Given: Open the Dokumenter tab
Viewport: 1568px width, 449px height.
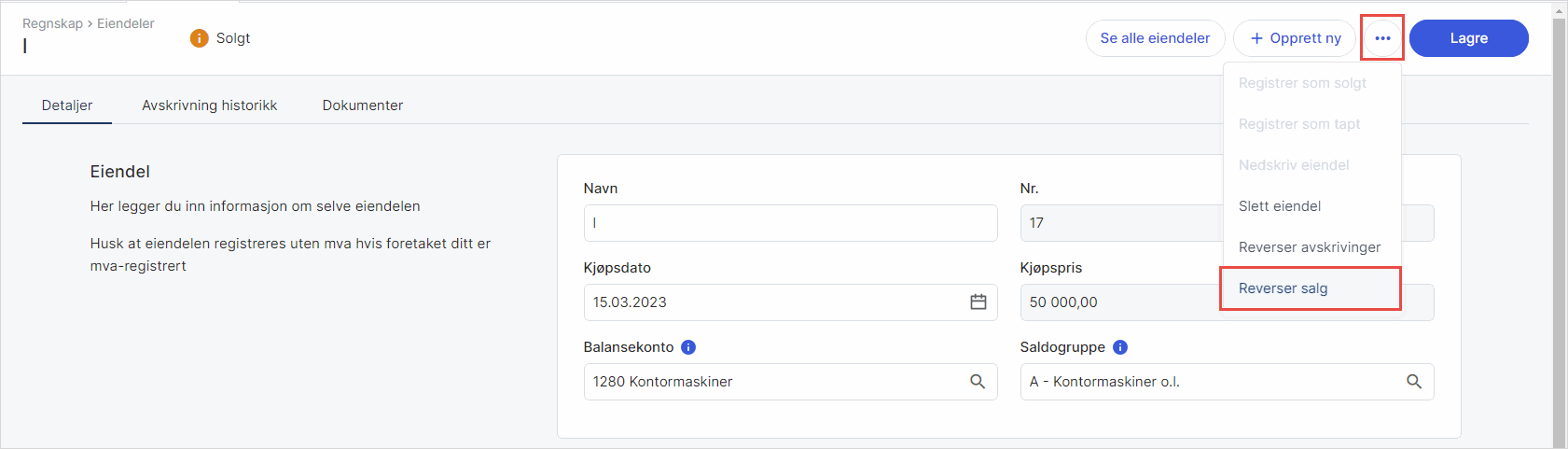Looking at the screenshot, I should pyautogui.click(x=363, y=105).
